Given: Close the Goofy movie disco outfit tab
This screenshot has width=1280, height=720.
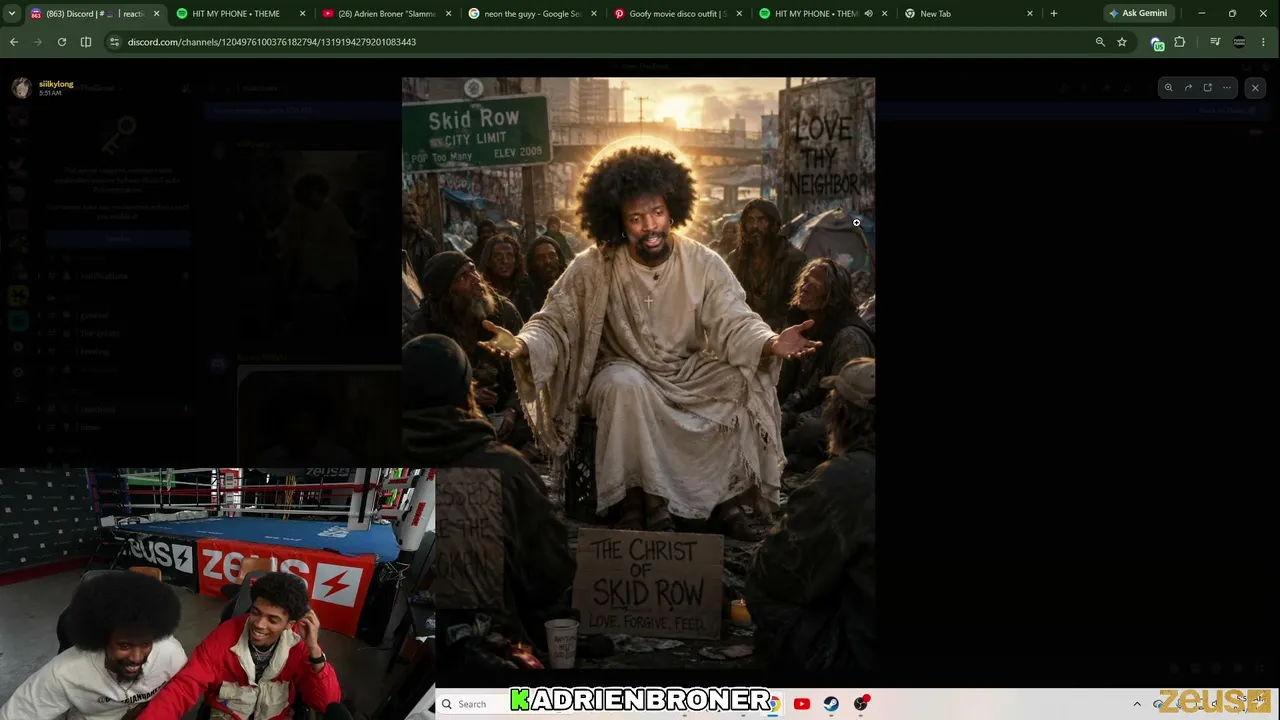Looking at the screenshot, I should pyautogui.click(x=739, y=14).
